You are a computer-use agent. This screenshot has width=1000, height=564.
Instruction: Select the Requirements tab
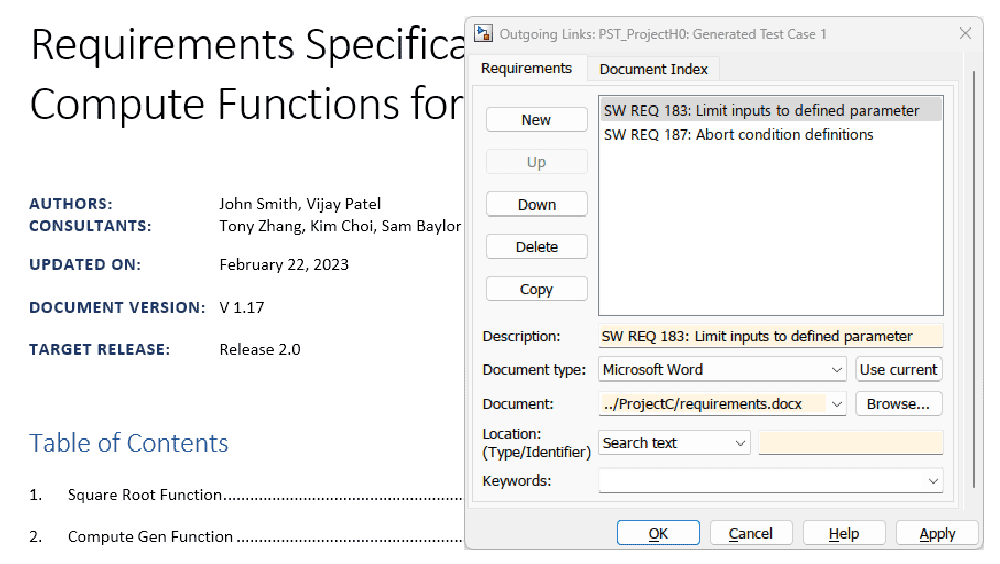click(x=526, y=68)
